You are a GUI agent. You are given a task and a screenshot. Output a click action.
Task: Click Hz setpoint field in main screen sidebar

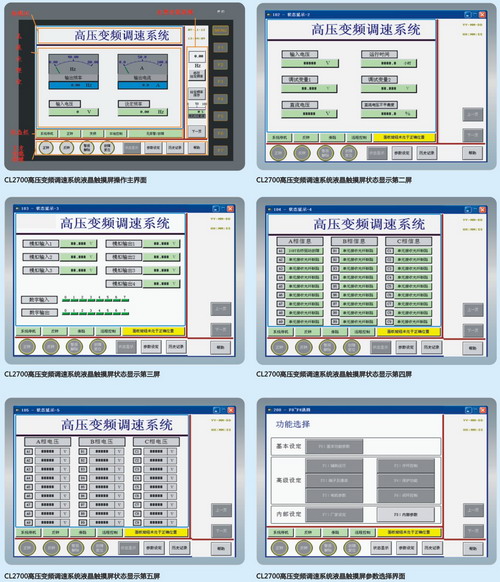[x=197, y=56]
